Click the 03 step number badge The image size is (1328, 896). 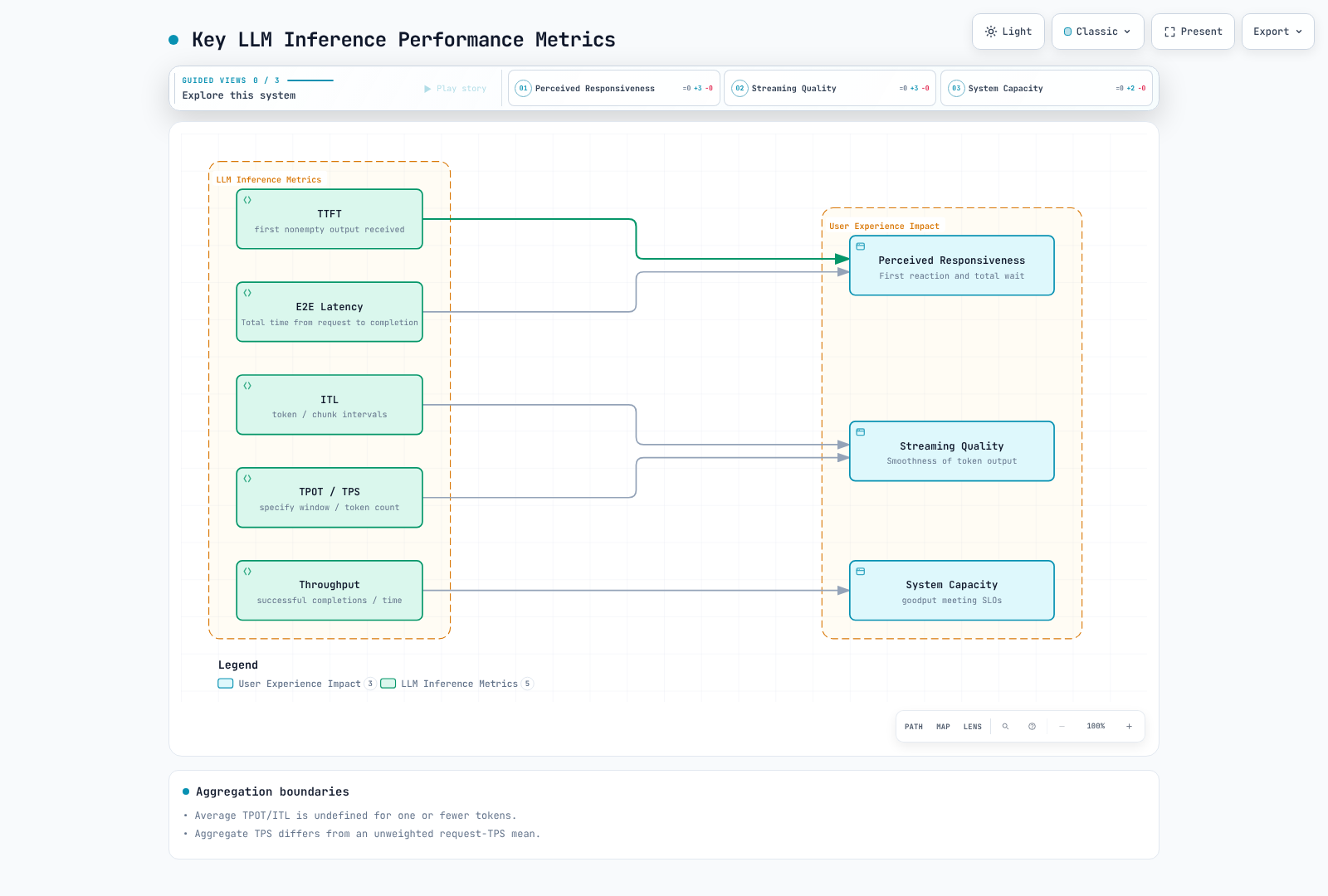coord(956,88)
